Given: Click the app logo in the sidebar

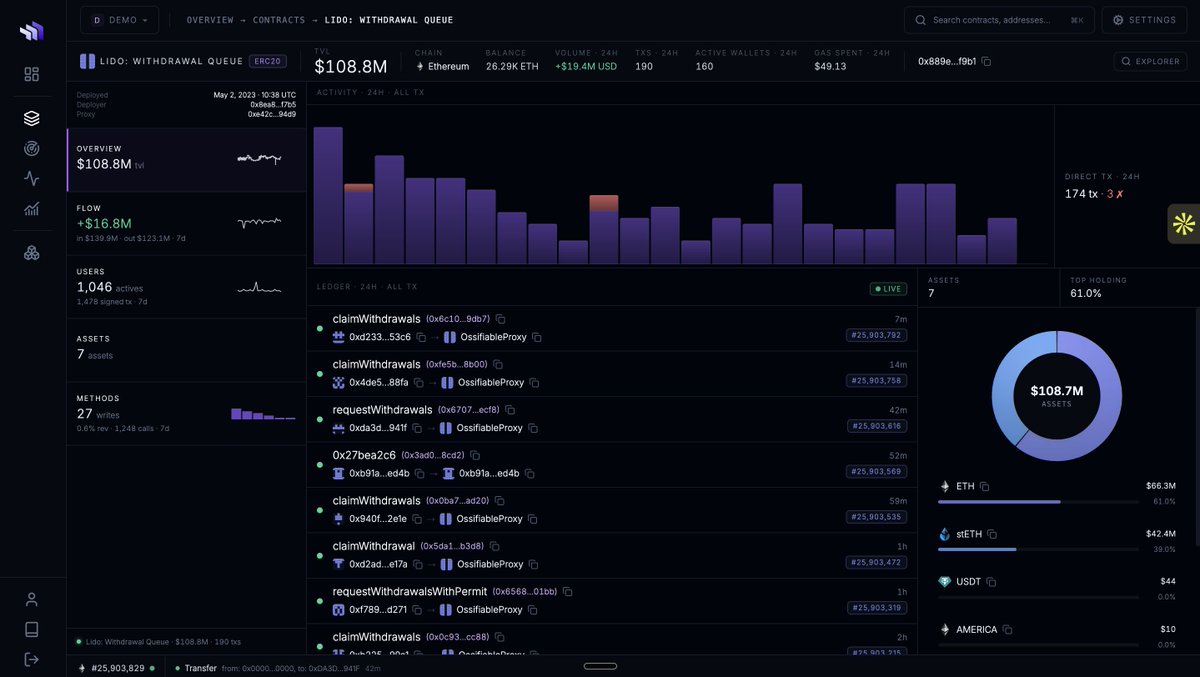Looking at the screenshot, I should [32, 31].
